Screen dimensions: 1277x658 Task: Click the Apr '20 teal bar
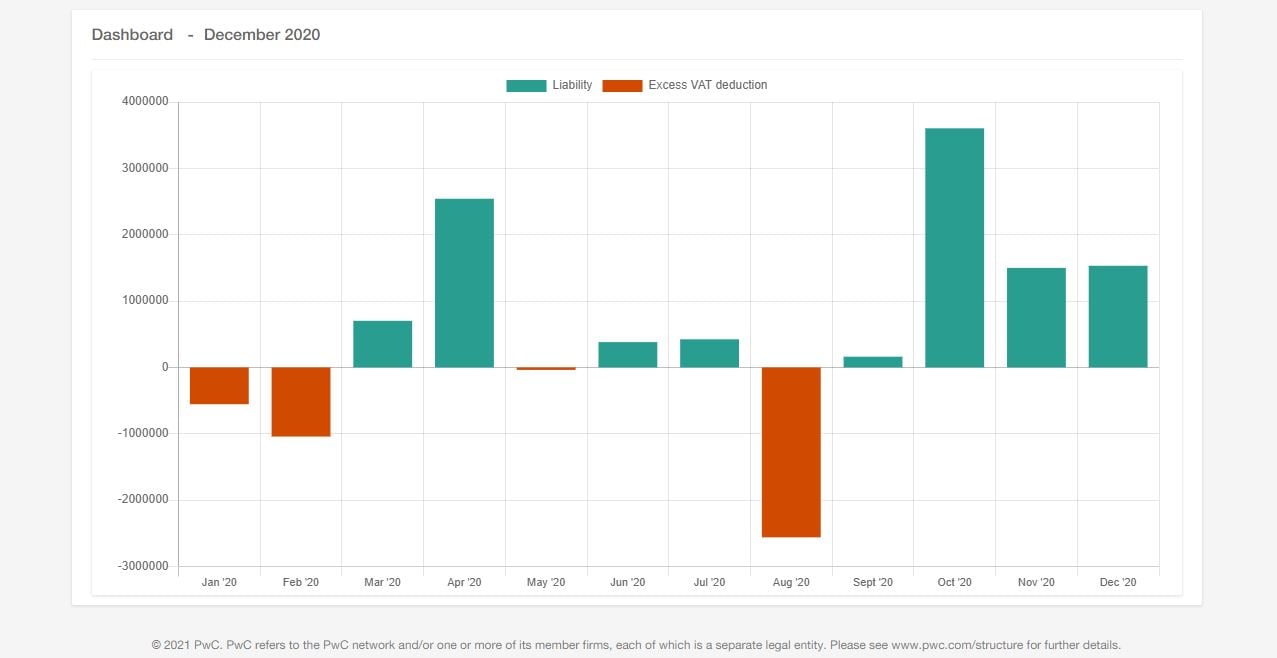(464, 283)
